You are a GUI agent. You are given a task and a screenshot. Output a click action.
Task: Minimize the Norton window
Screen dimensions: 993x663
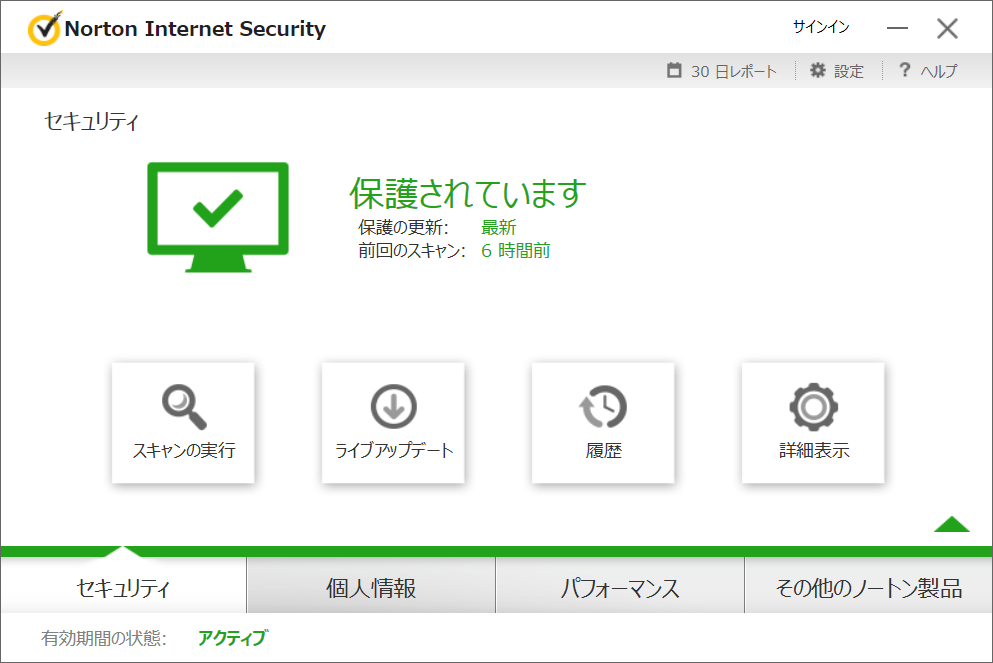(897, 29)
